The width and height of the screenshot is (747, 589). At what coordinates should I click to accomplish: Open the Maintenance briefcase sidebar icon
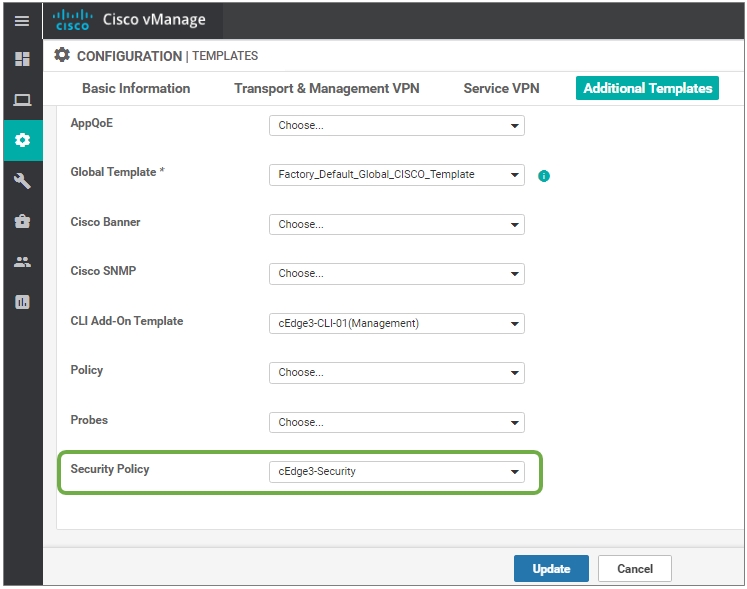pos(22,221)
